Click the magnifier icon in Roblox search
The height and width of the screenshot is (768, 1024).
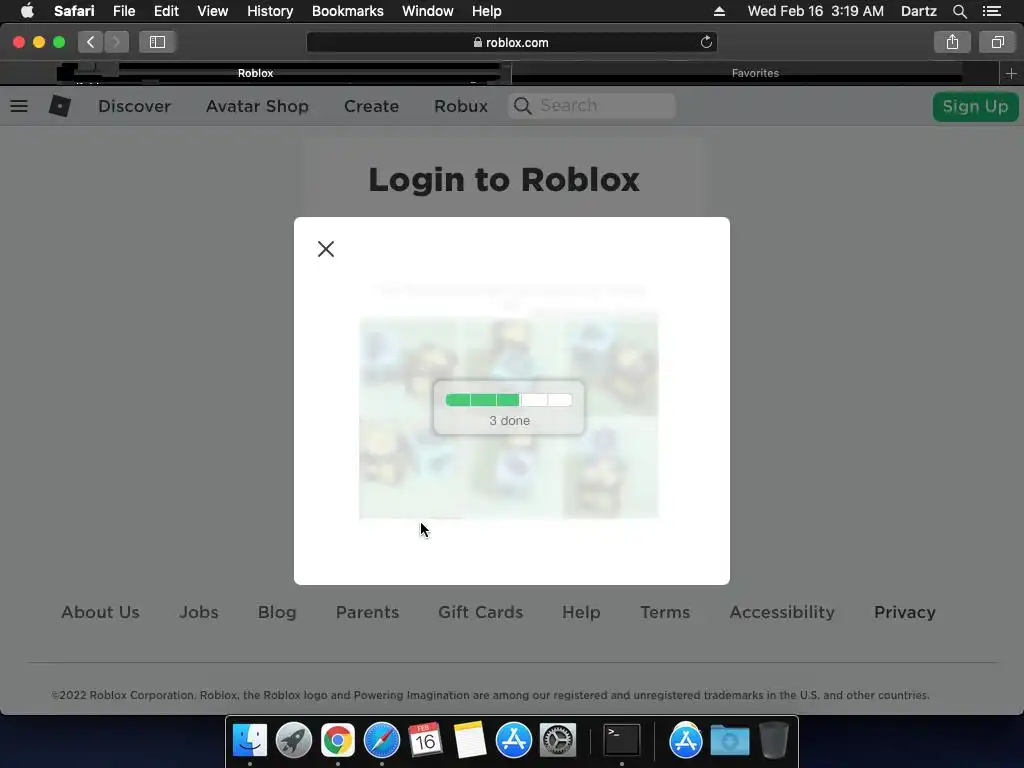click(522, 106)
